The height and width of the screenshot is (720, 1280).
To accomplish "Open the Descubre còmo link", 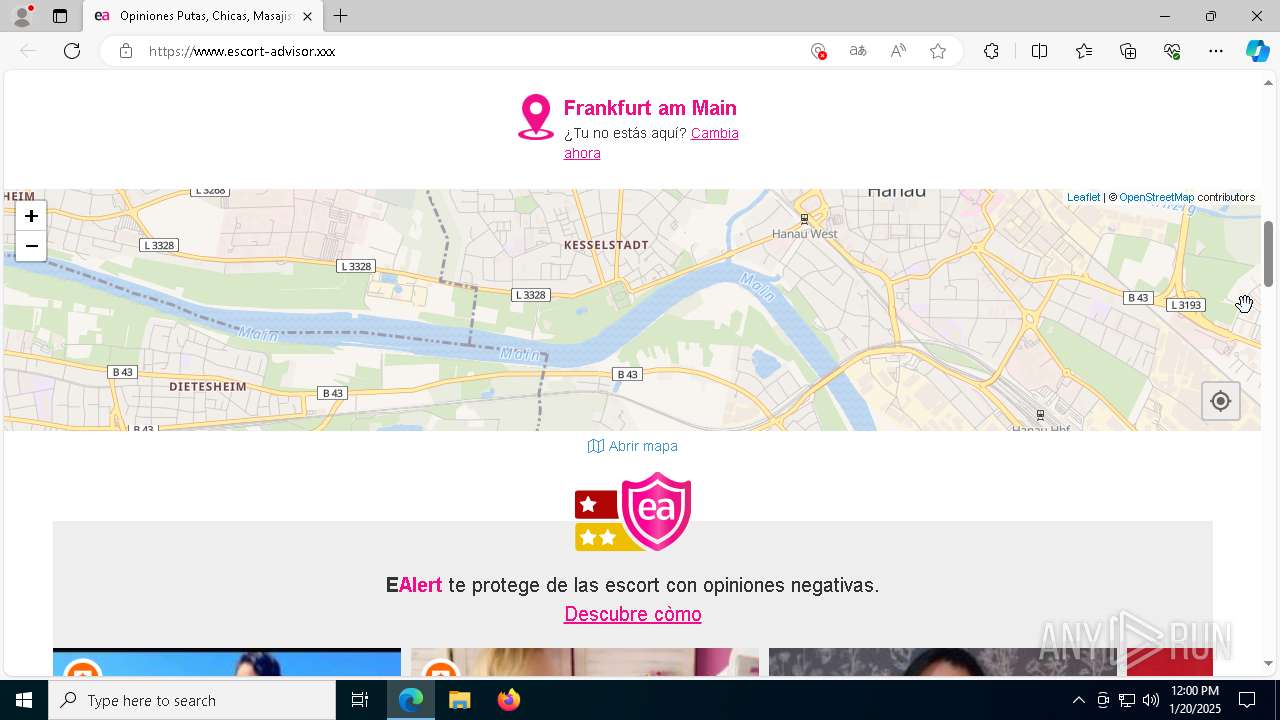I will [633, 614].
